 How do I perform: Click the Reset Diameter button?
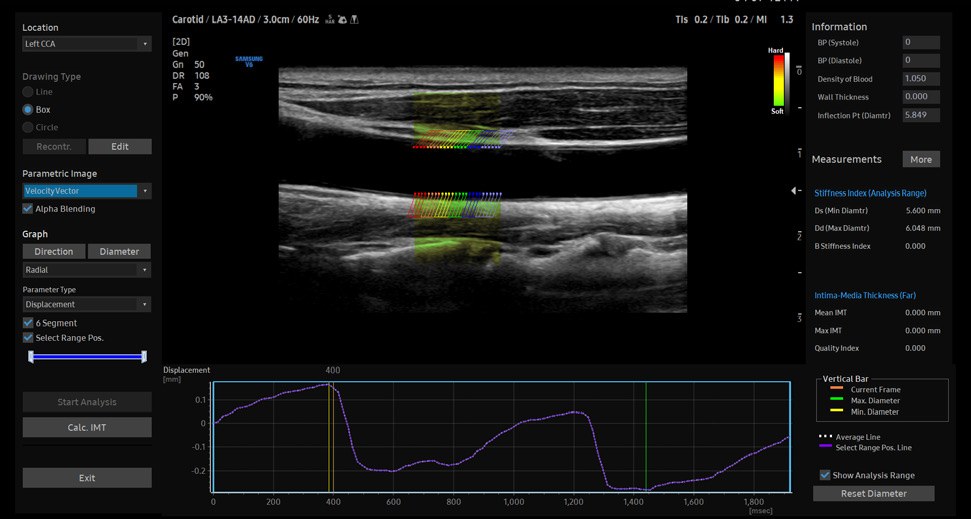click(x=874, y=494)
